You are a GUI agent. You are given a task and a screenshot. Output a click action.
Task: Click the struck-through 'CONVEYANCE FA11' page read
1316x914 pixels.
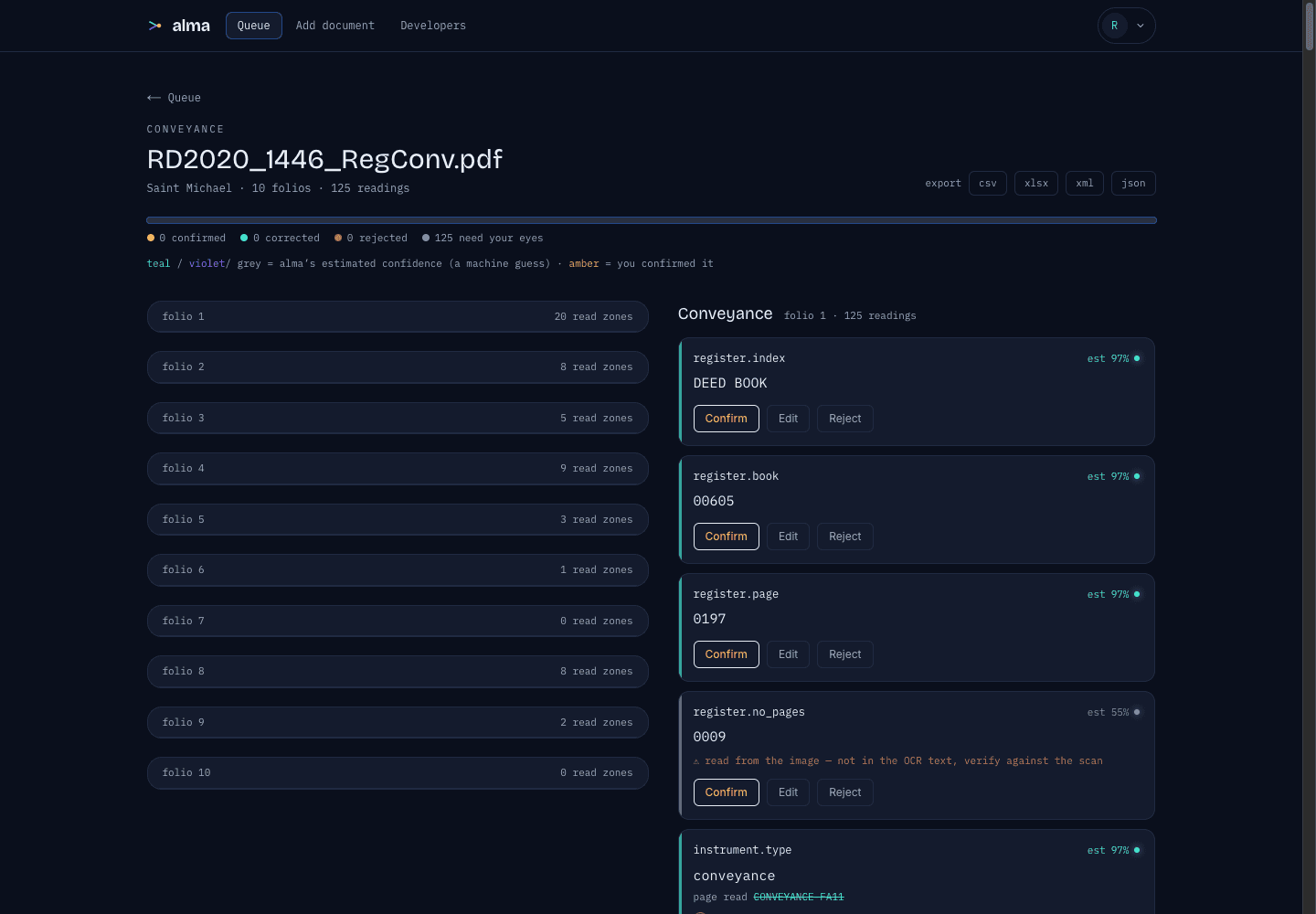(799, 897)
